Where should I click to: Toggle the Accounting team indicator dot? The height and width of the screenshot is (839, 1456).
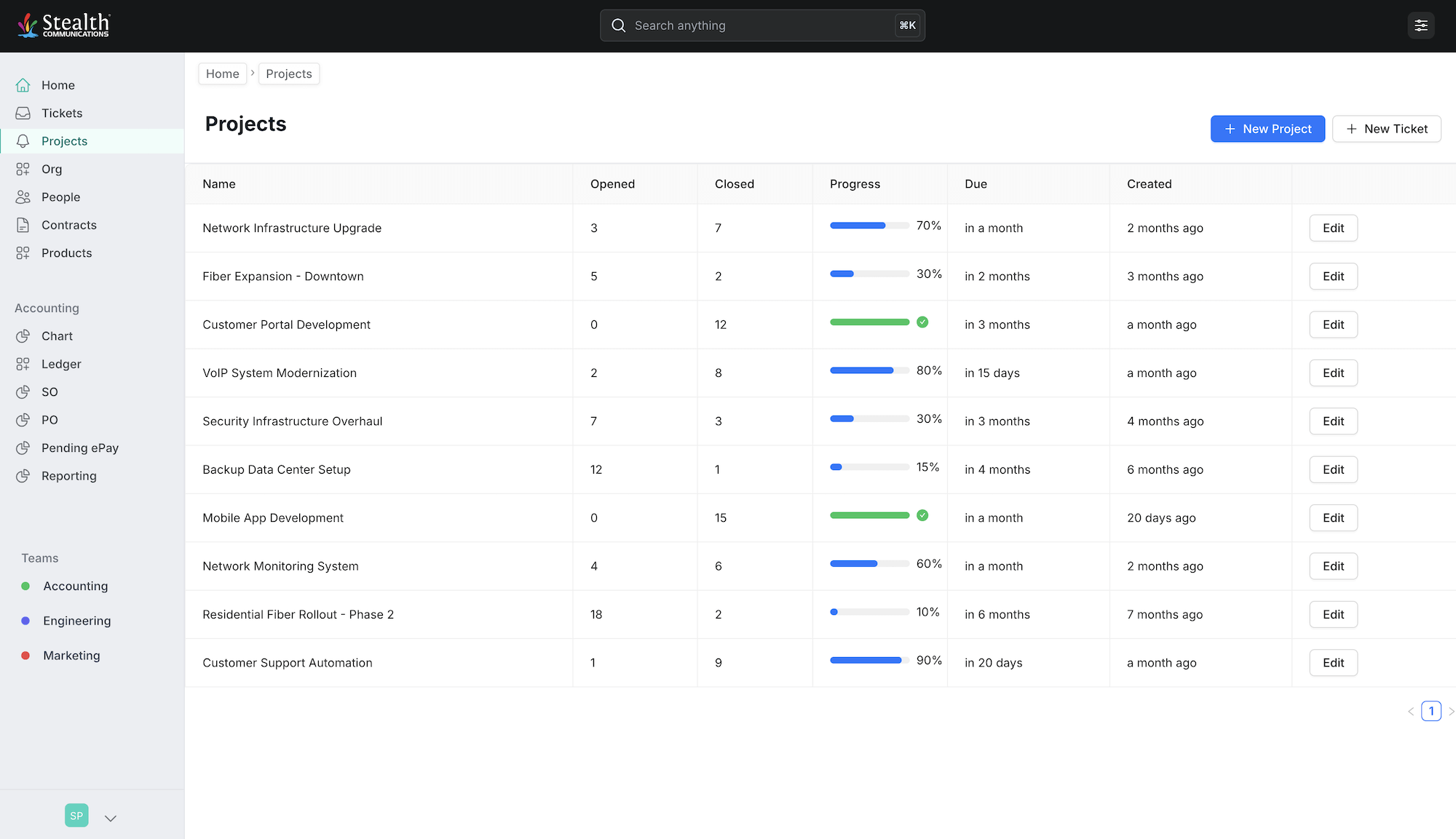pos(25,586)
